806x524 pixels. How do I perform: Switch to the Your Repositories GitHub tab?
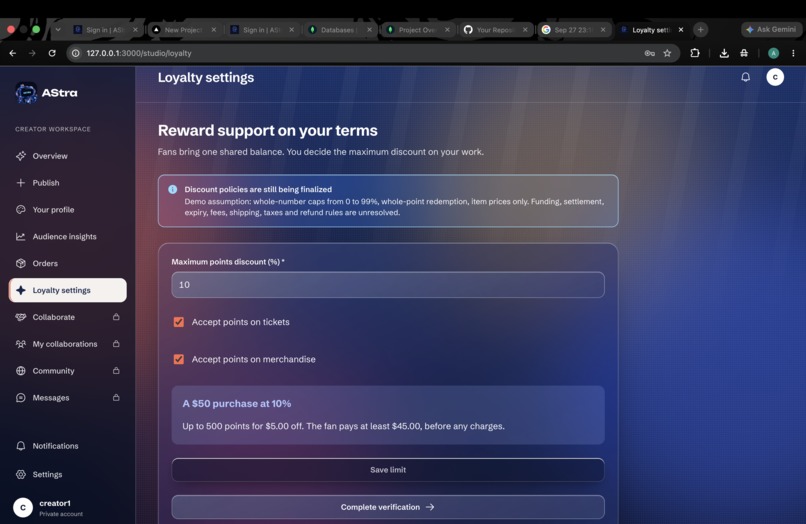tap(495, 30)
